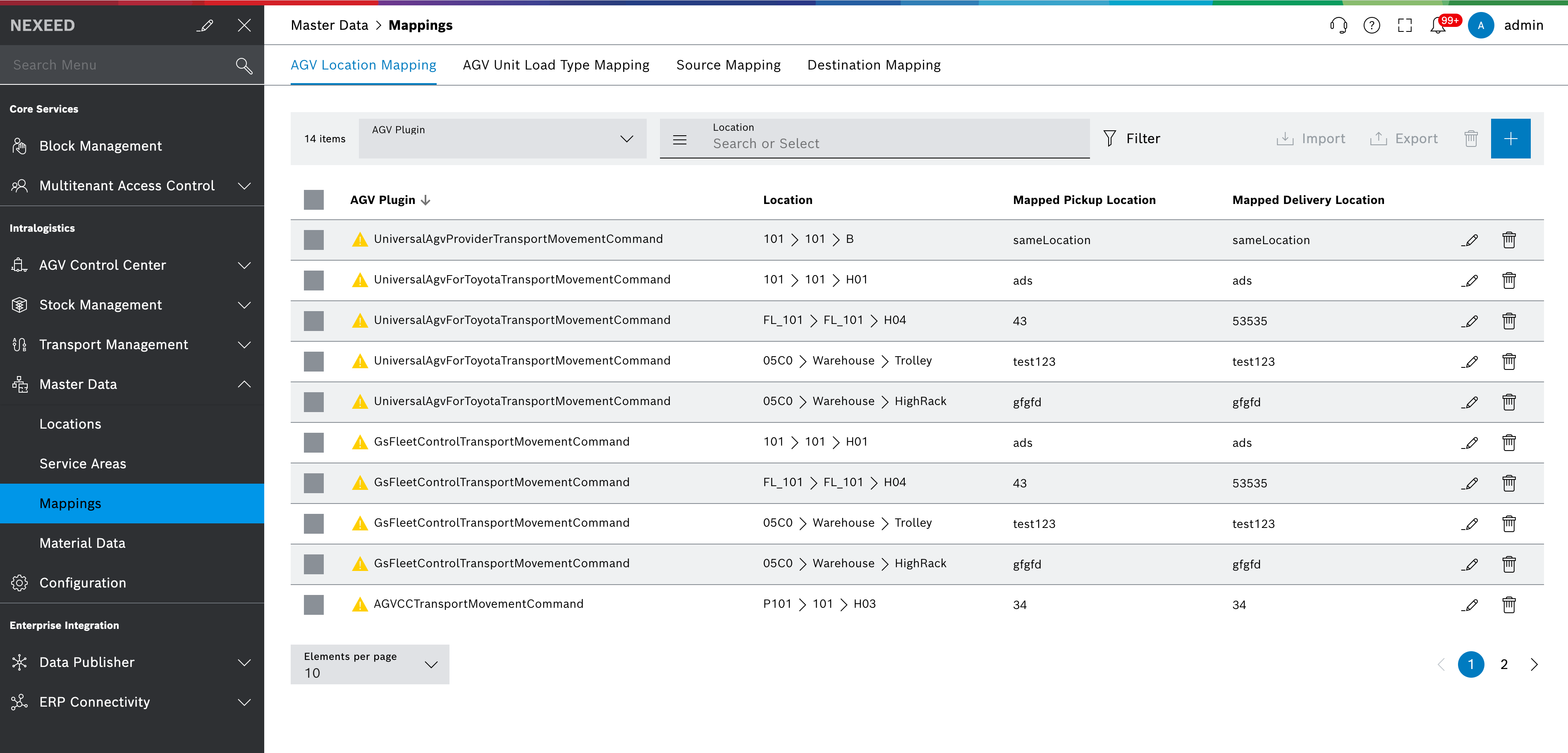Check the Toyota row with 101 H01 location
This screenshot has width=1568, height=753.
click(x=313, y=280)
